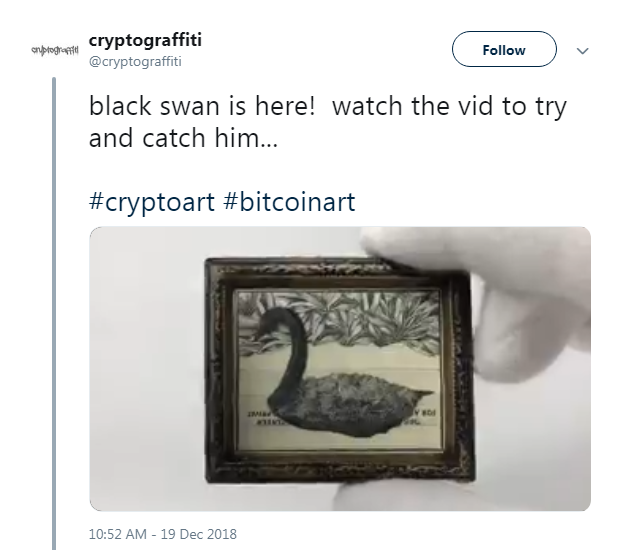Open the #cryptoart hashtag
The height and width of the screenshot is (550, 626).
(152, 202)
